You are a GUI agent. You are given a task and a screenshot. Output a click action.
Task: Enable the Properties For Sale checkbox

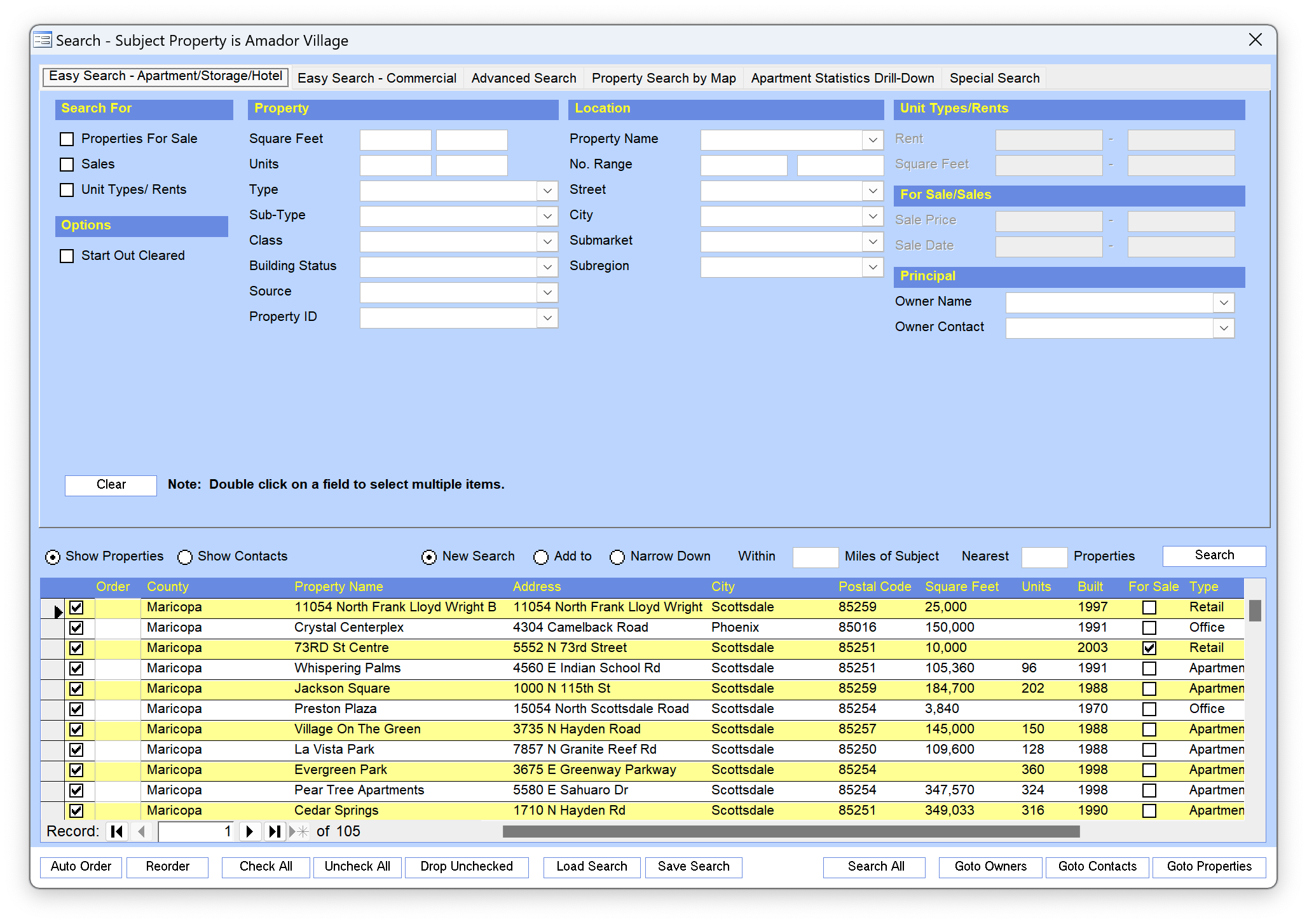pos(67,139)
